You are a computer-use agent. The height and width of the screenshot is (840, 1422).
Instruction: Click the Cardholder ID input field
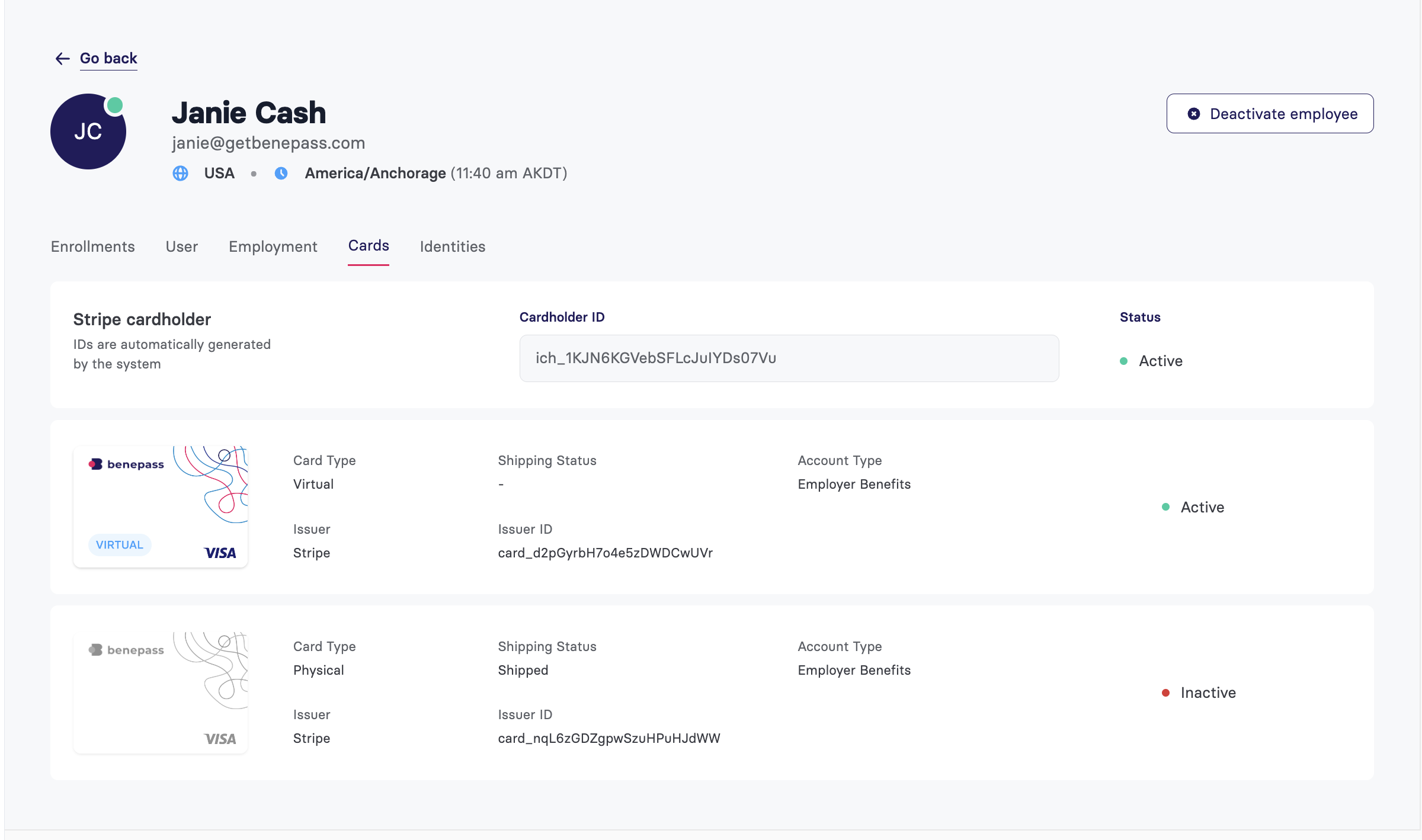[x=789, y=358]
